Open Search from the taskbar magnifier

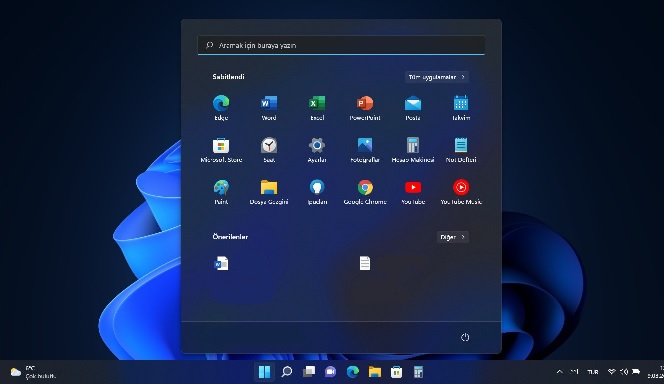287,372
